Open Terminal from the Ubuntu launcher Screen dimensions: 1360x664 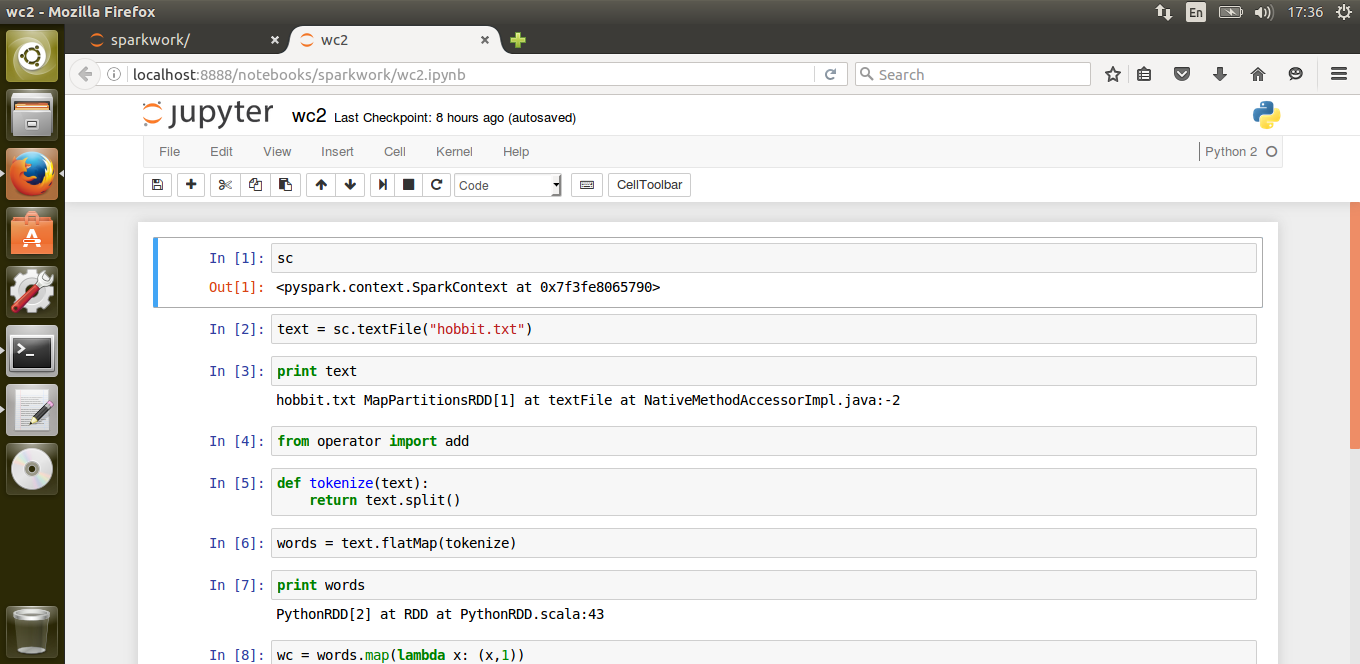coord(32,351)
